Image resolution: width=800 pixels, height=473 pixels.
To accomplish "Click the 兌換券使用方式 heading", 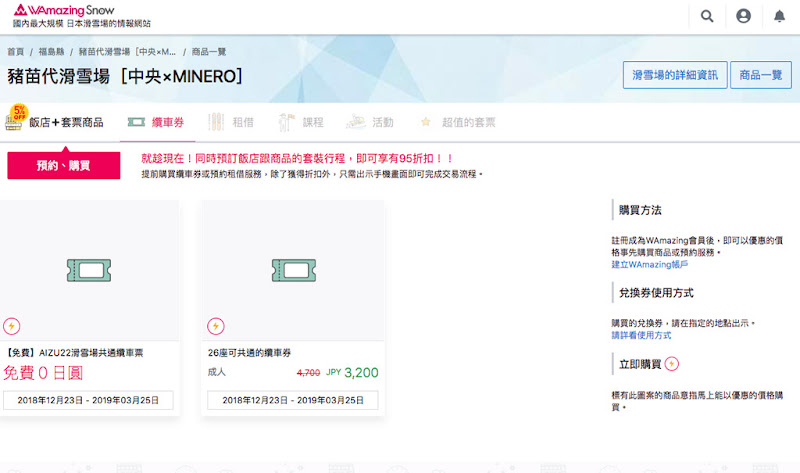I will [x=656, y=293].
